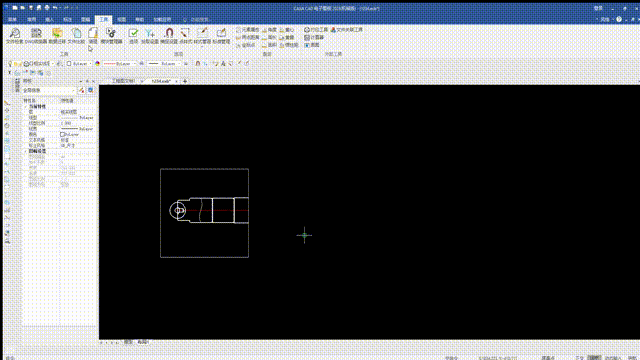Open the help question-mark icon at top right

pyautogui.click(x=619, y=20)
